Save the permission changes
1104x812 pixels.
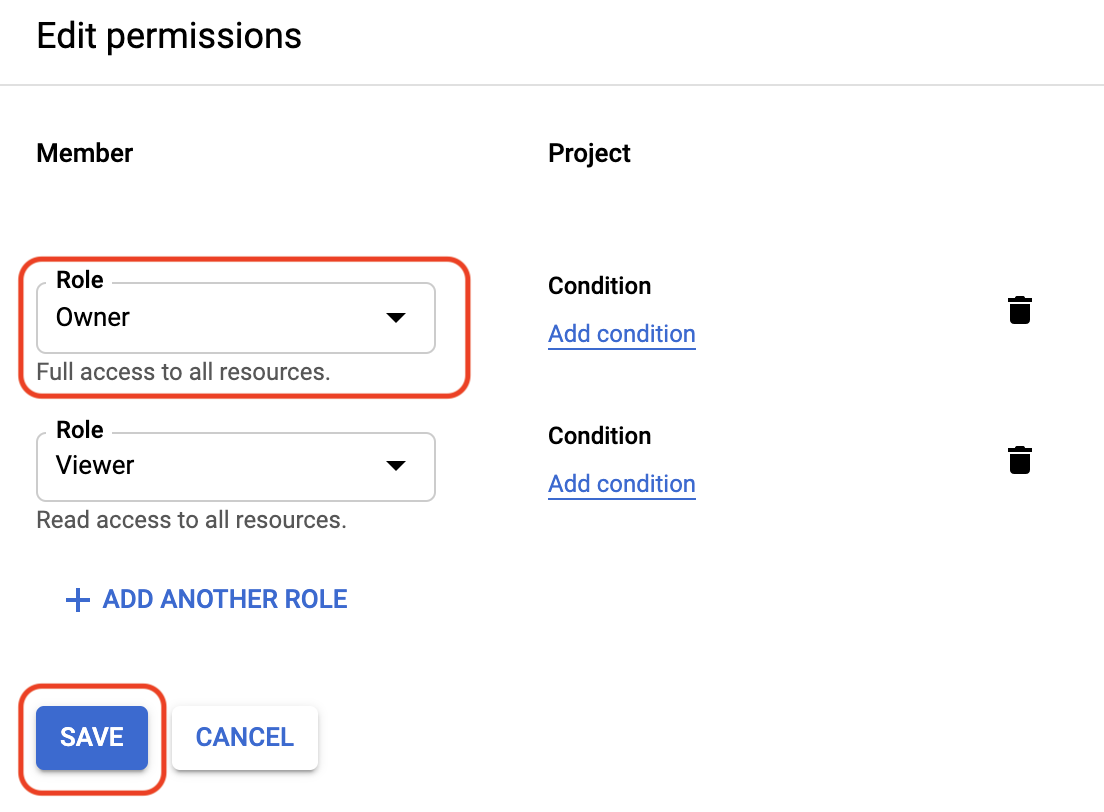click(92, 737)
